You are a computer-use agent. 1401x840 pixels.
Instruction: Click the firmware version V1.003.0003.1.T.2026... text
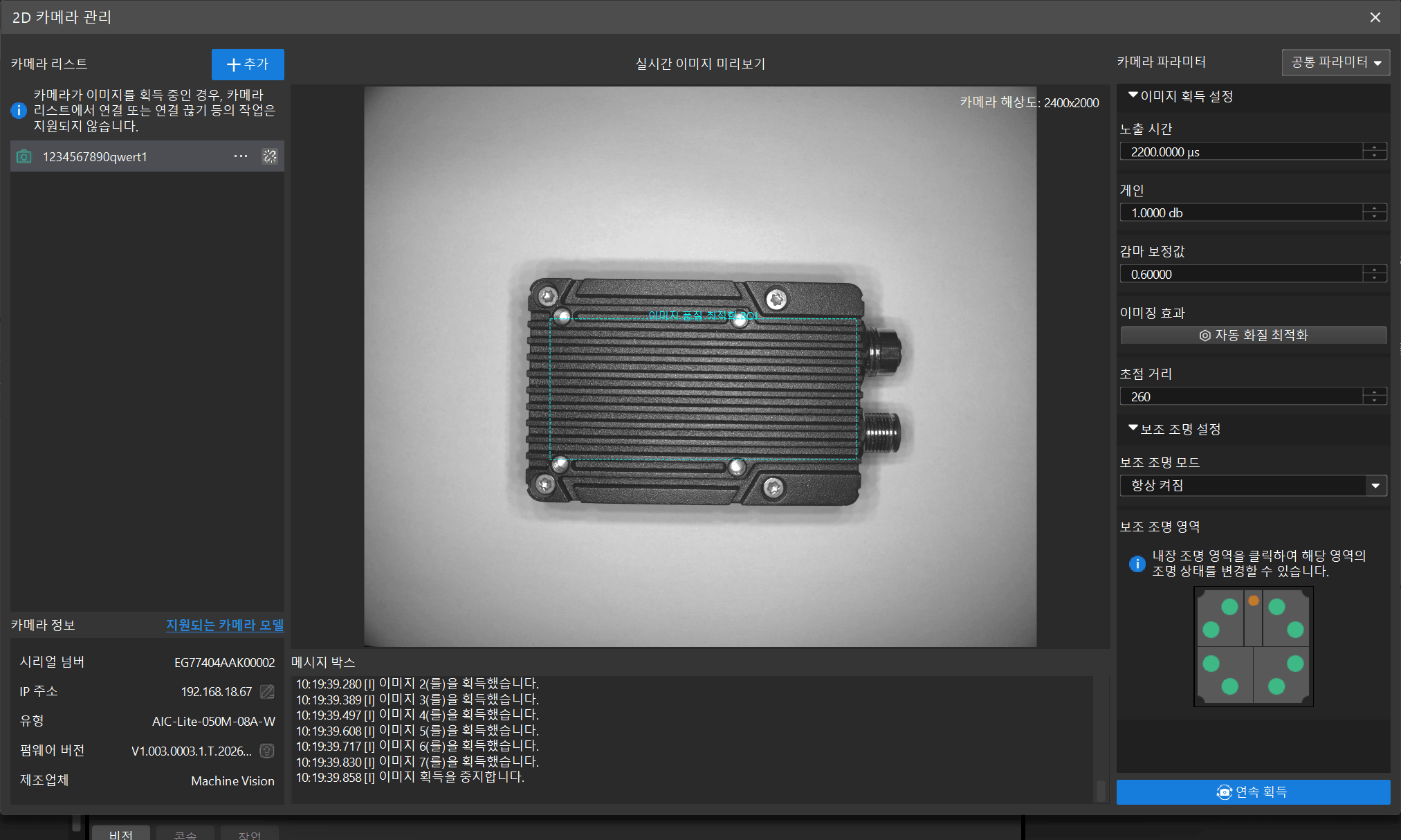(192, 751)
